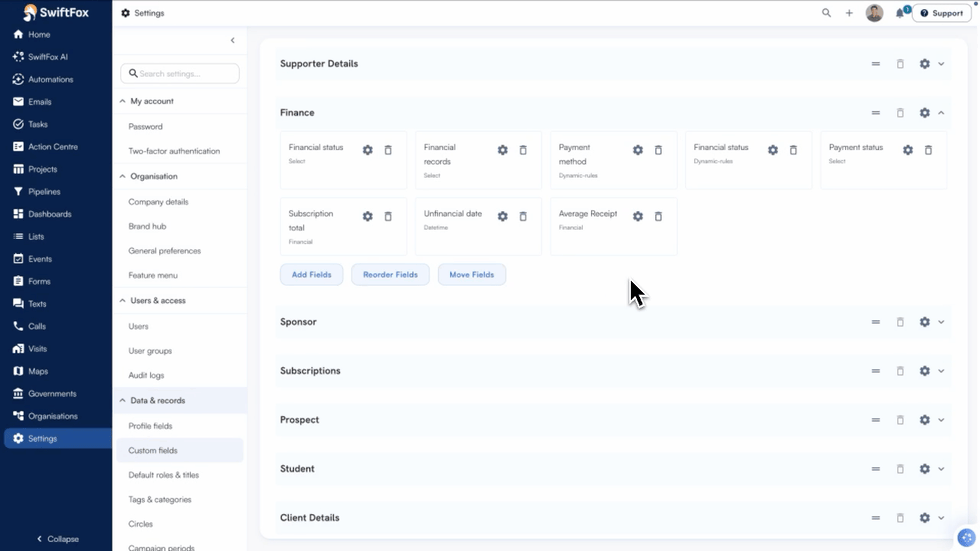
Task: Open Client Details section settings gear
Action: (x=924, y=518)
